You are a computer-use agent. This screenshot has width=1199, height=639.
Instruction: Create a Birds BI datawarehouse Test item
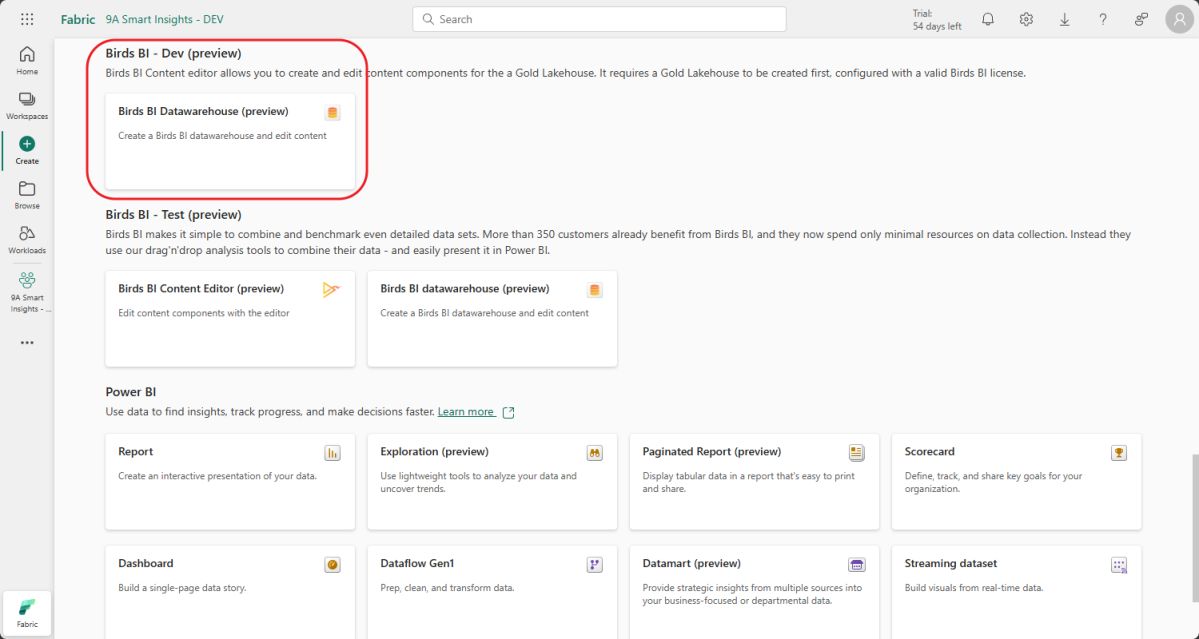click(492, 319)
